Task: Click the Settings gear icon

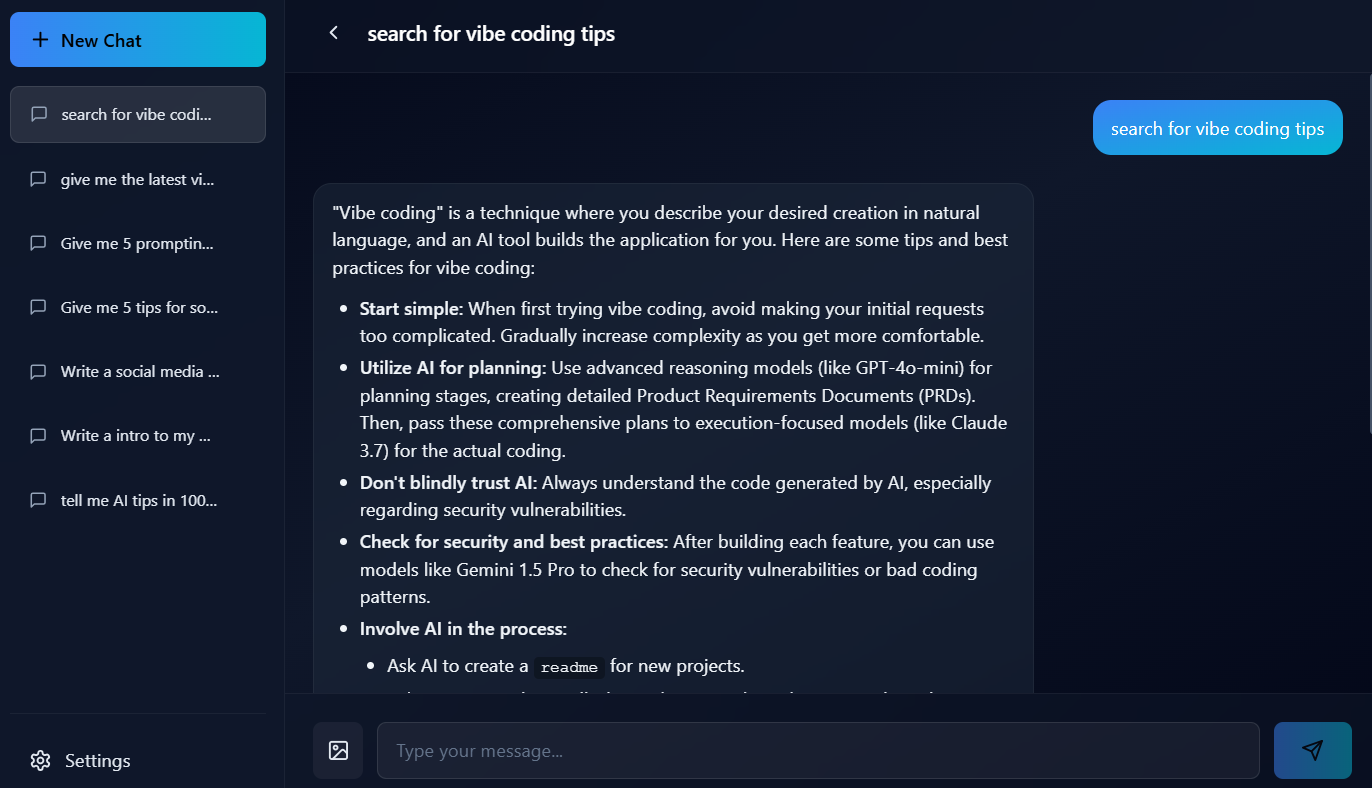Action: click(x=40, y=760)
